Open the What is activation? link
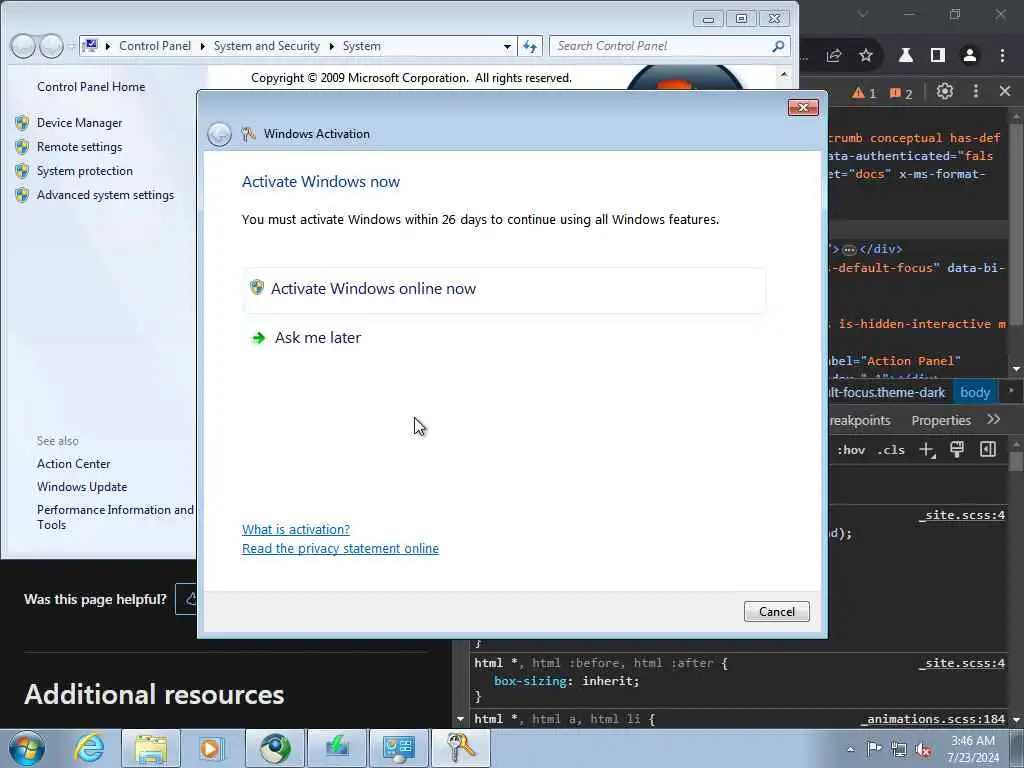 pyautogui.click(x=296, y=530)
